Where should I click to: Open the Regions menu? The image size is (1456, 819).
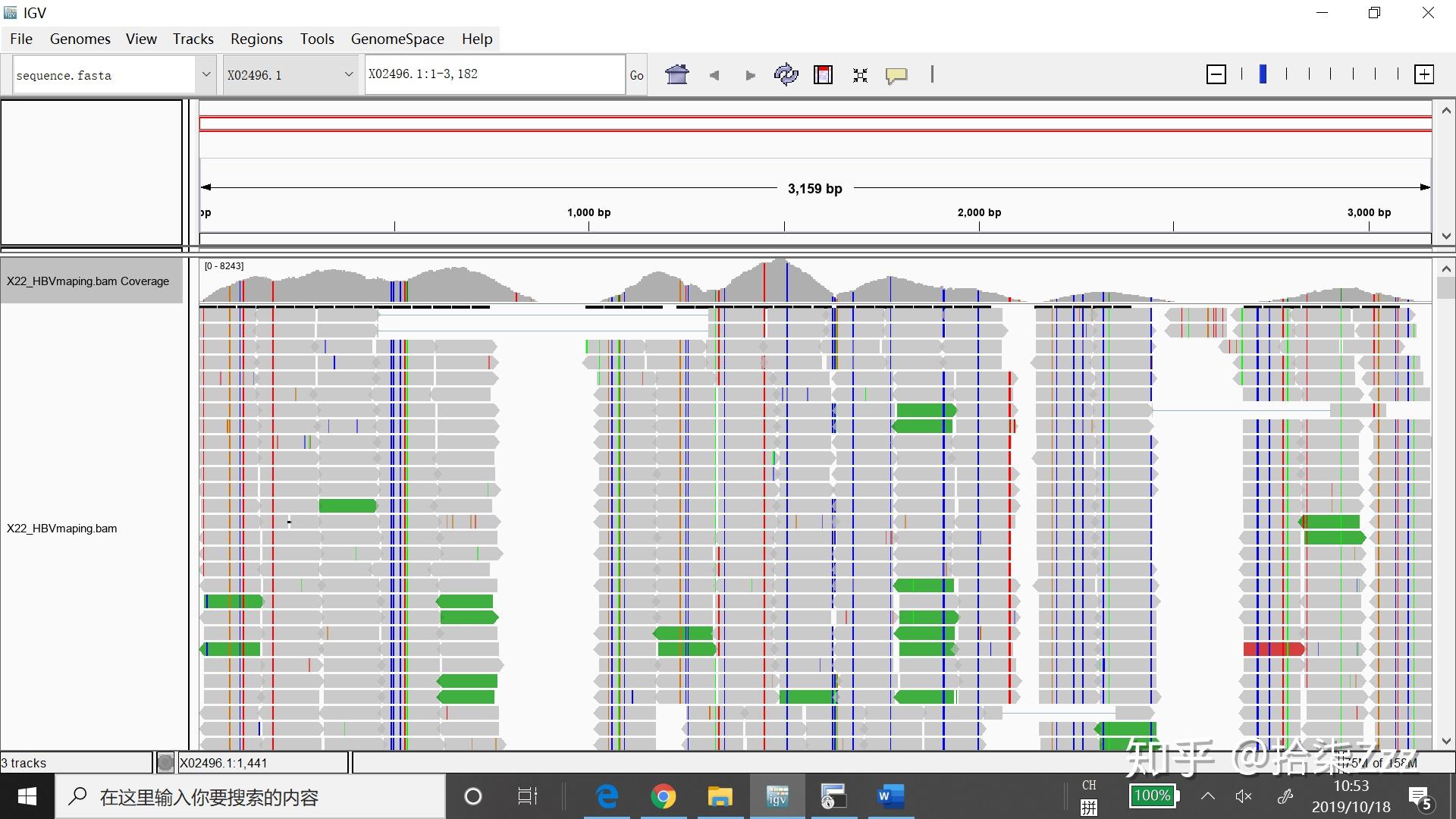coord(256,39)
